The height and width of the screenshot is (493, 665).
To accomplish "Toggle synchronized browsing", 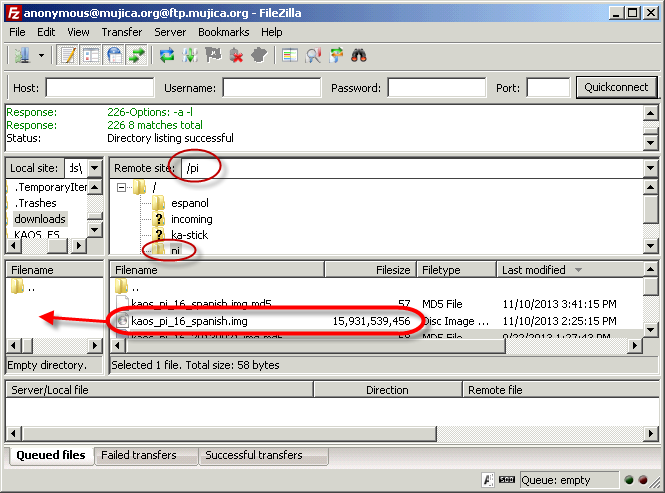I will 336,56.
